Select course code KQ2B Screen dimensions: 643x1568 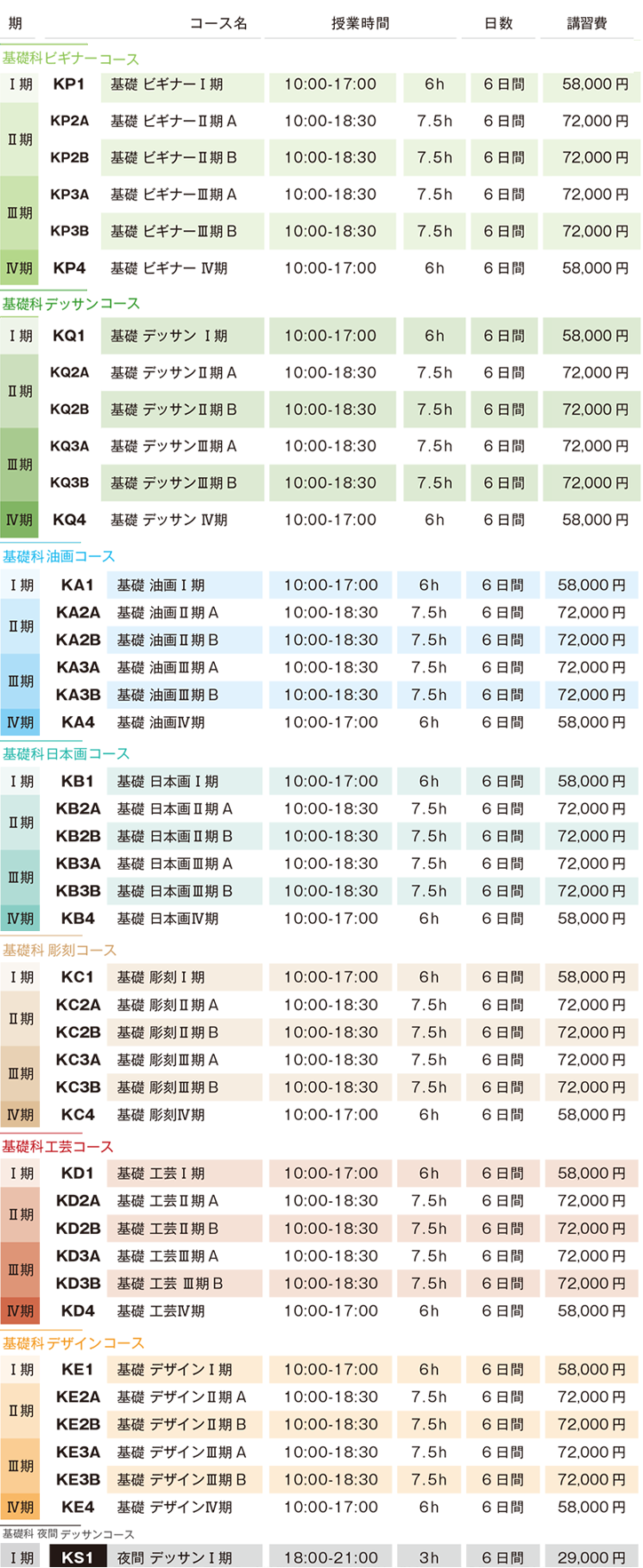69,410
